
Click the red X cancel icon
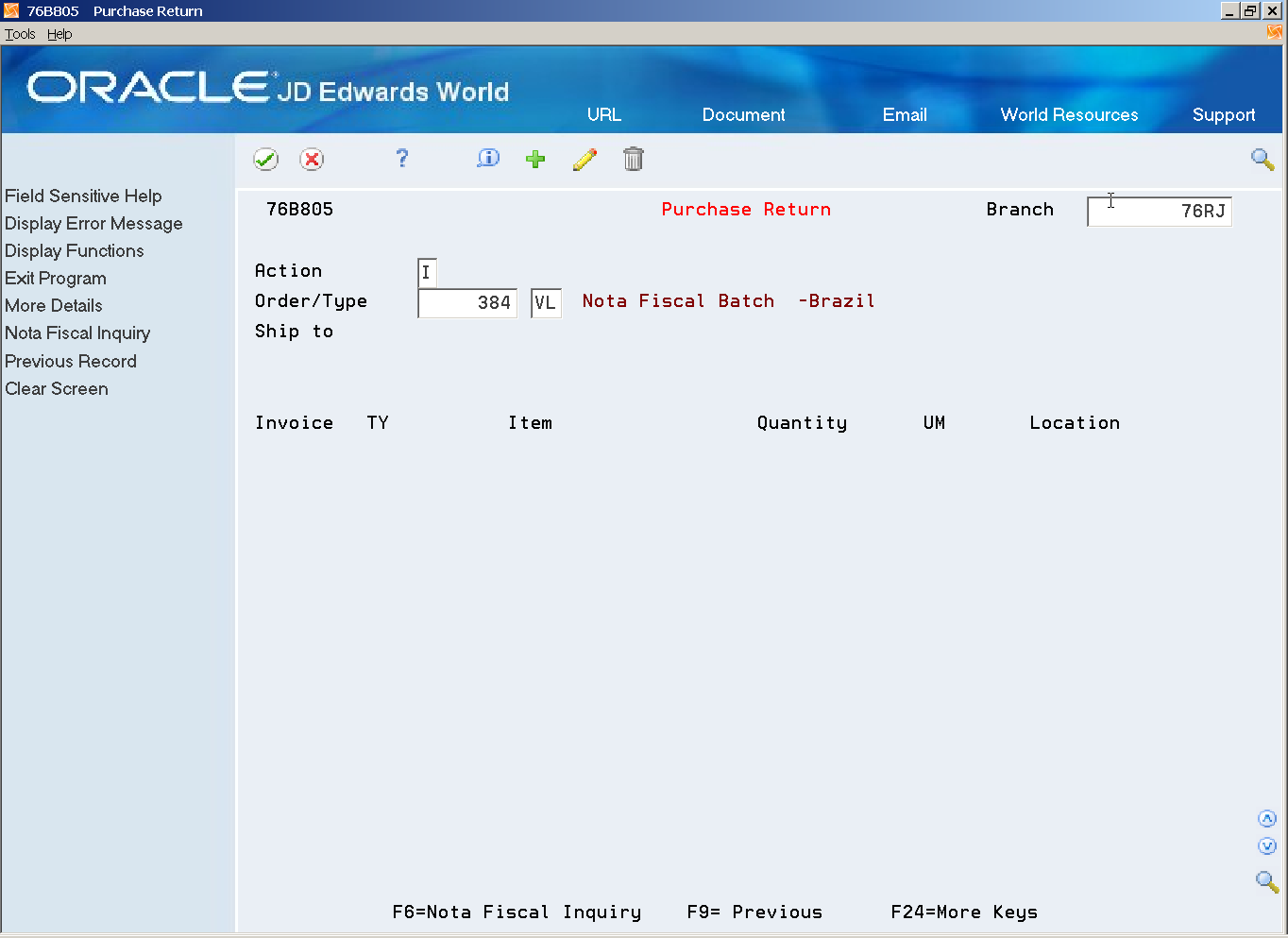click(x=312, y=160)
